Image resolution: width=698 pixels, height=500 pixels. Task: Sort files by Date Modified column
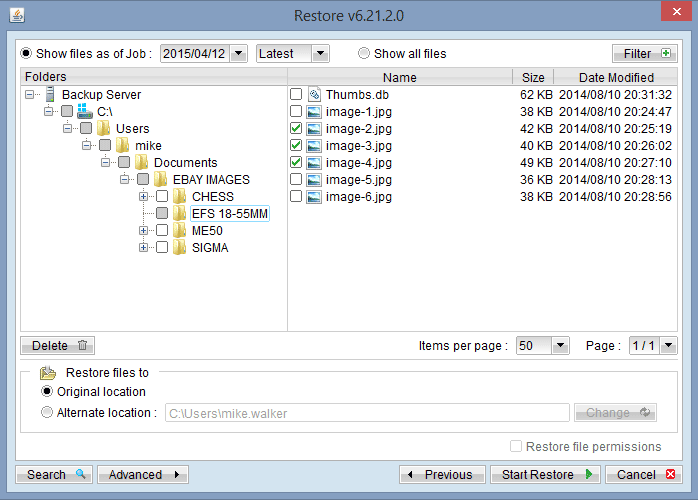(615, 77)
